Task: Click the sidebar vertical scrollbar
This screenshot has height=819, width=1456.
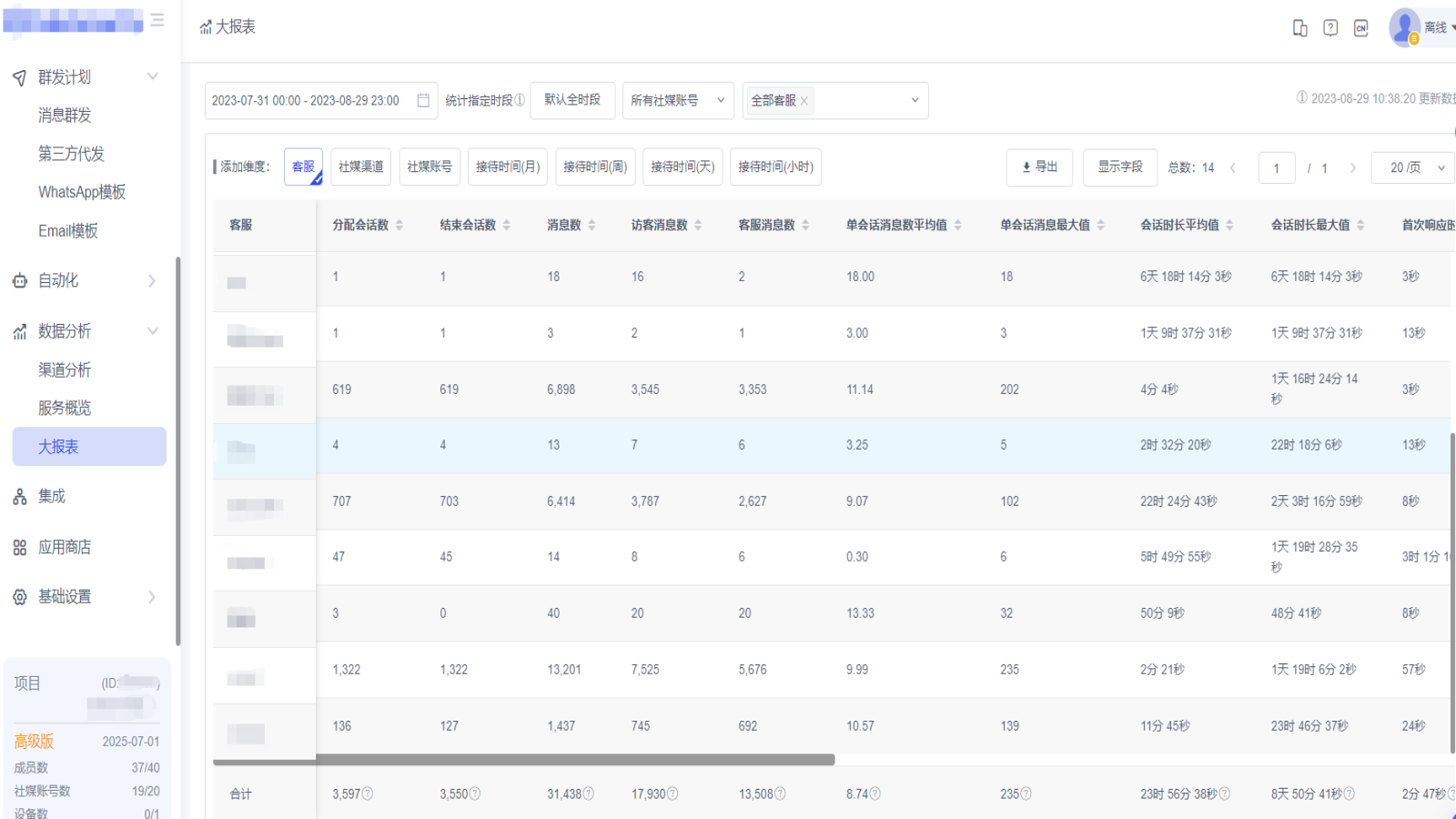Action: tap(178, 450)
